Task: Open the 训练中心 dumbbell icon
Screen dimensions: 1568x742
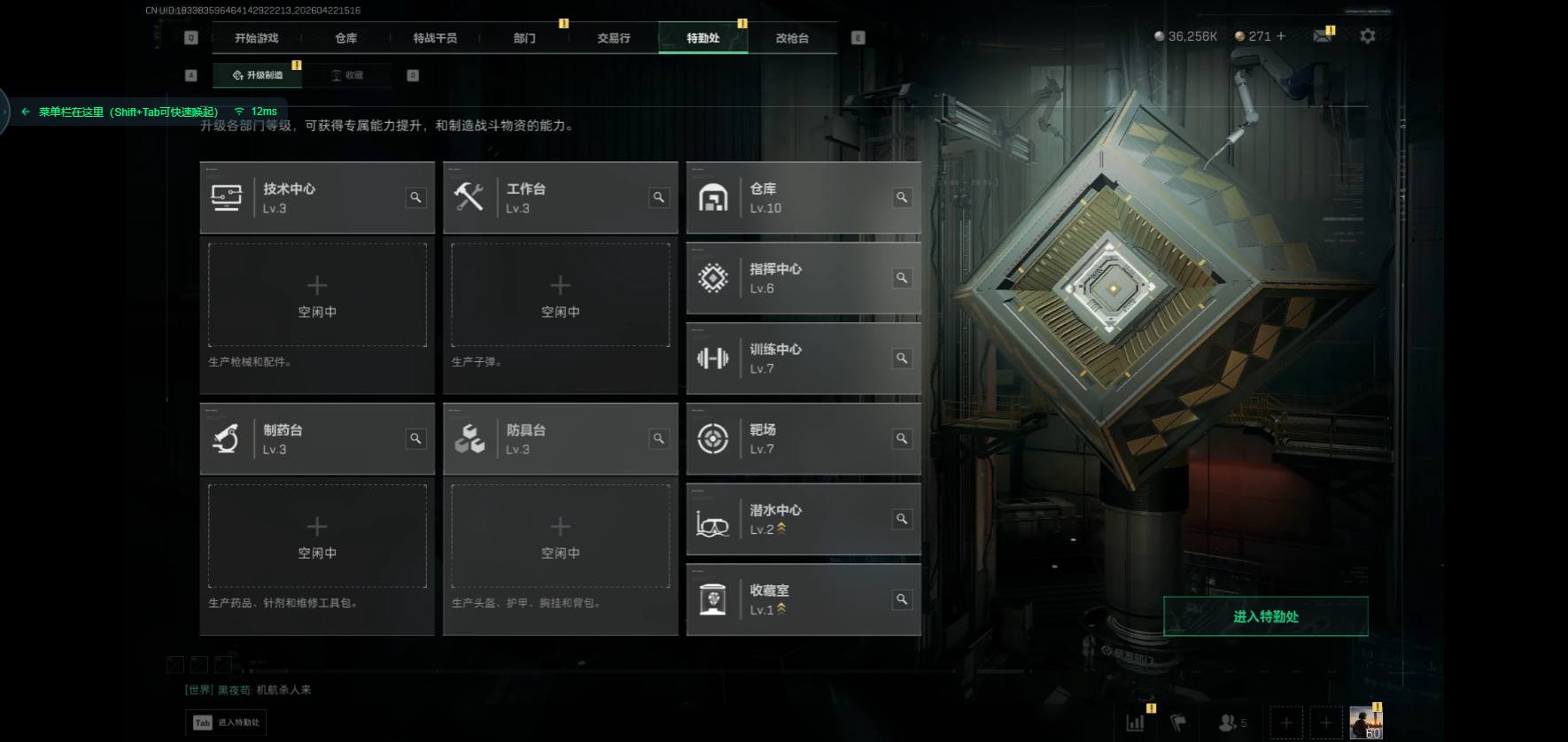Action: [x=713, y=359]
